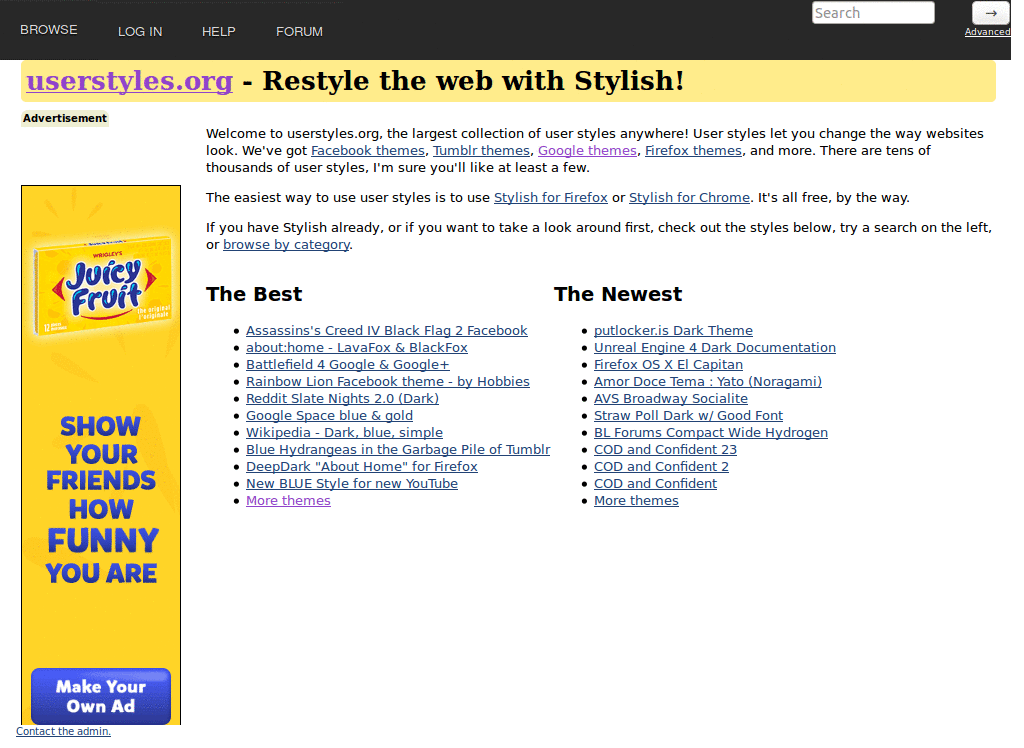Open Google Space blue & gold style
This screenshot has height=748, width=1024.
coord(329,415)
